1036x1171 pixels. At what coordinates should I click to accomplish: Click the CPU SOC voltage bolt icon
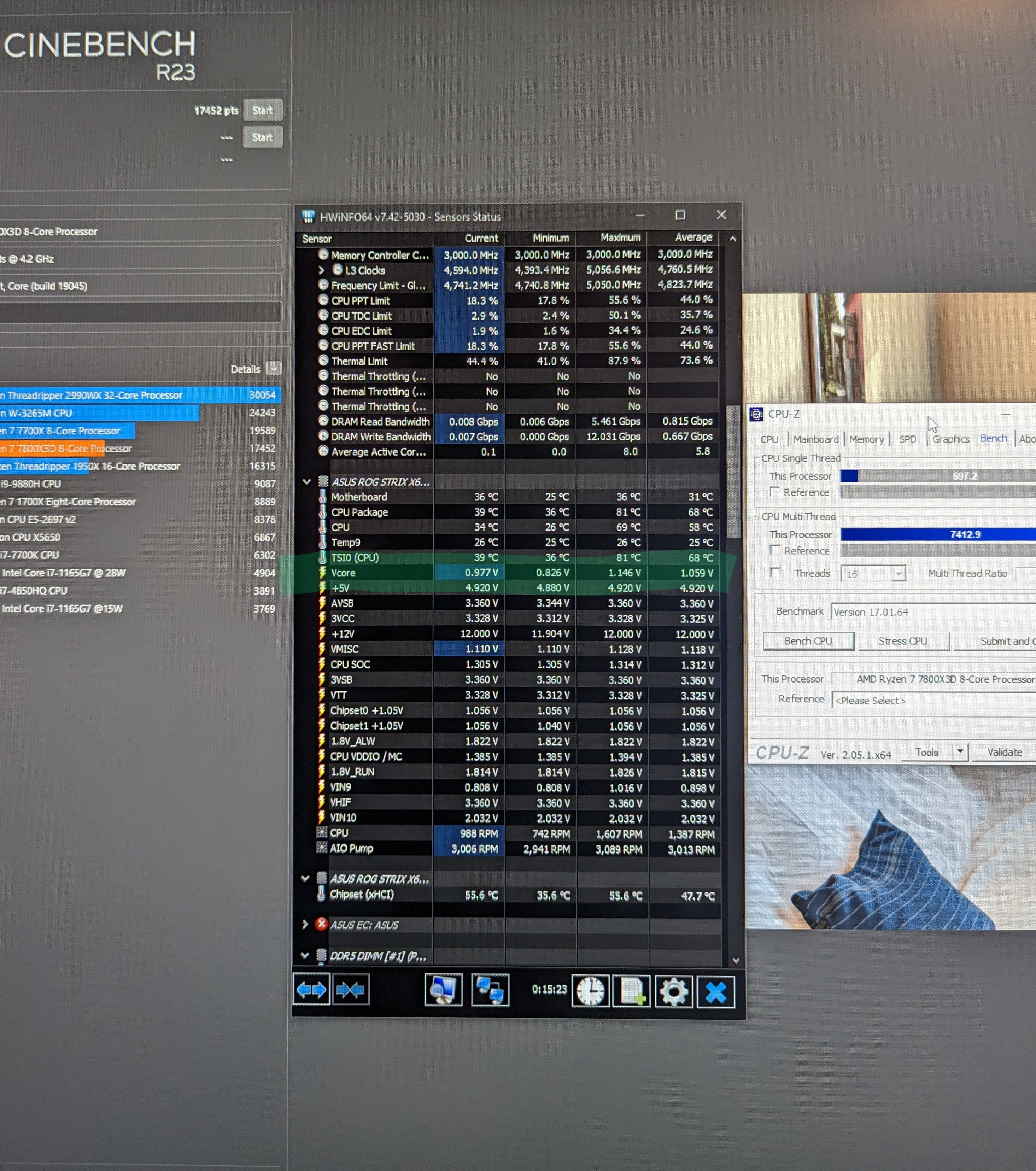point(322,663)
